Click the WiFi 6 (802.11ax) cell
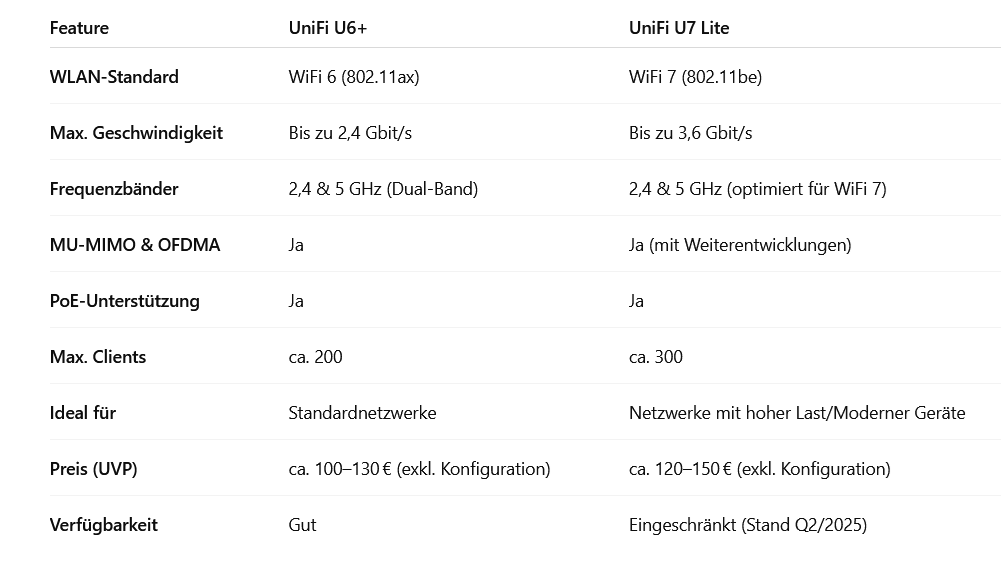 pyautogui.click(x=354, y=77)
